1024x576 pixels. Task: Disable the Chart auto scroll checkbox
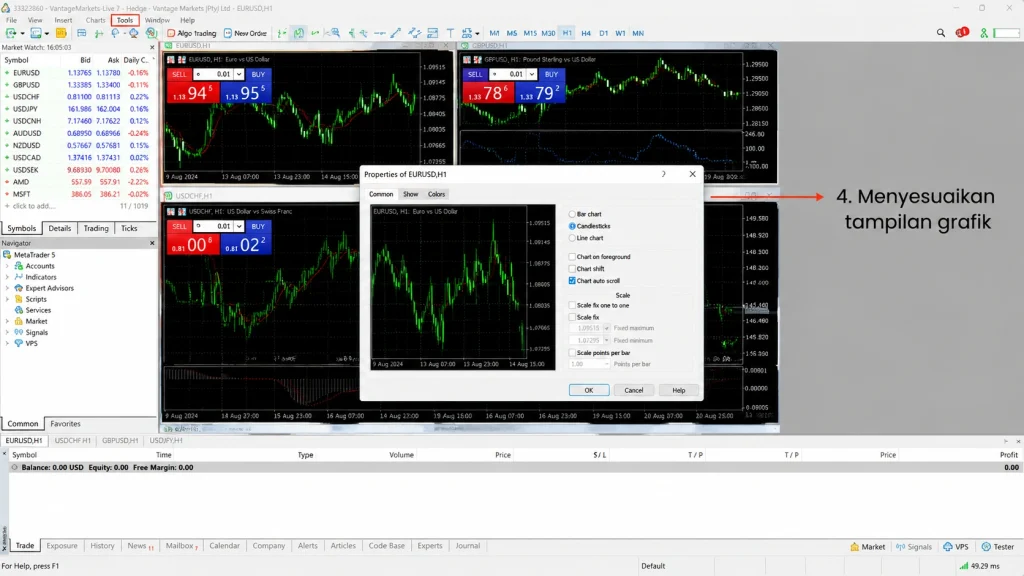coord(572,281)
